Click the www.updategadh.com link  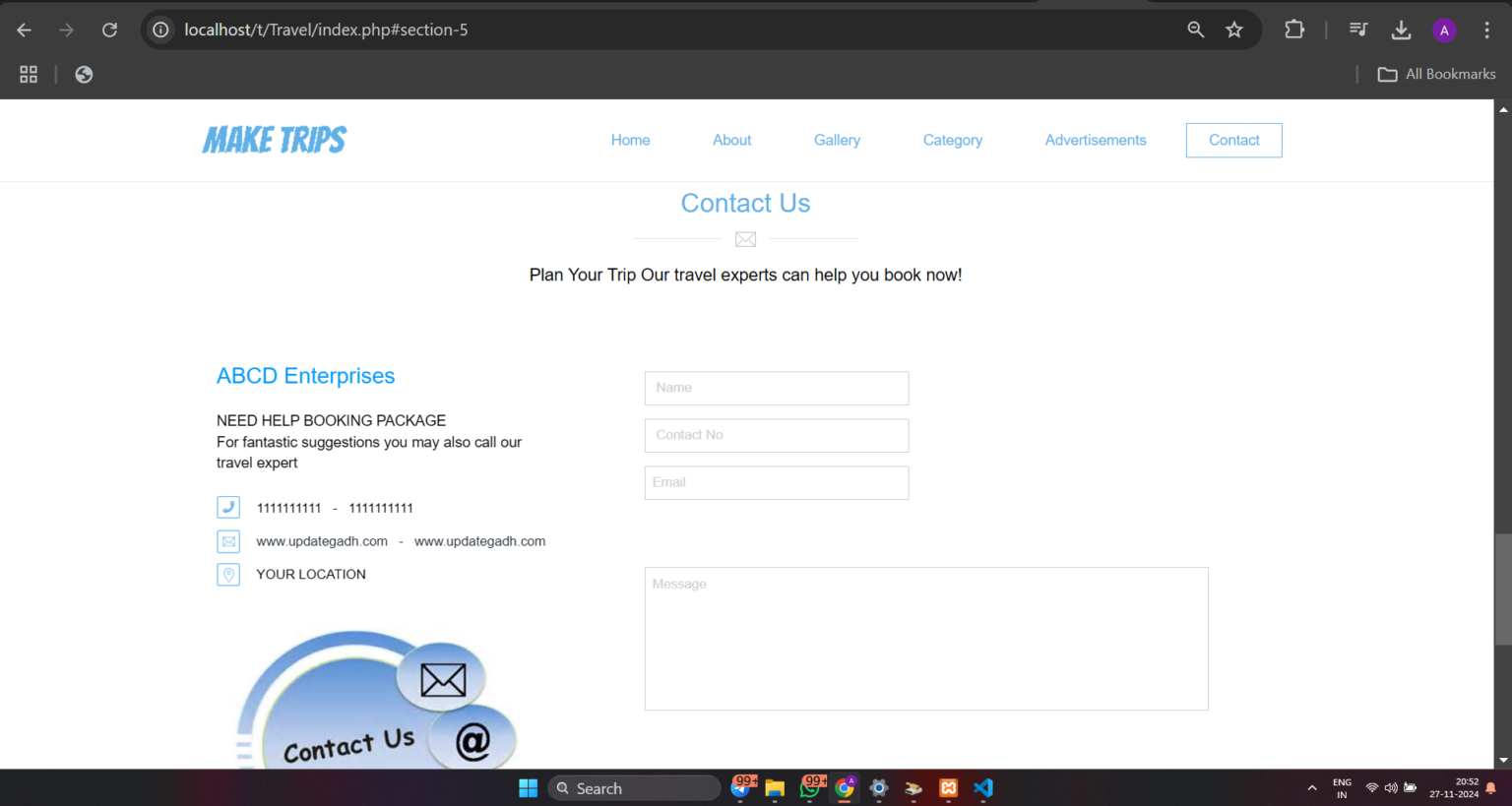pyautogui.click(x=322, y=540)
